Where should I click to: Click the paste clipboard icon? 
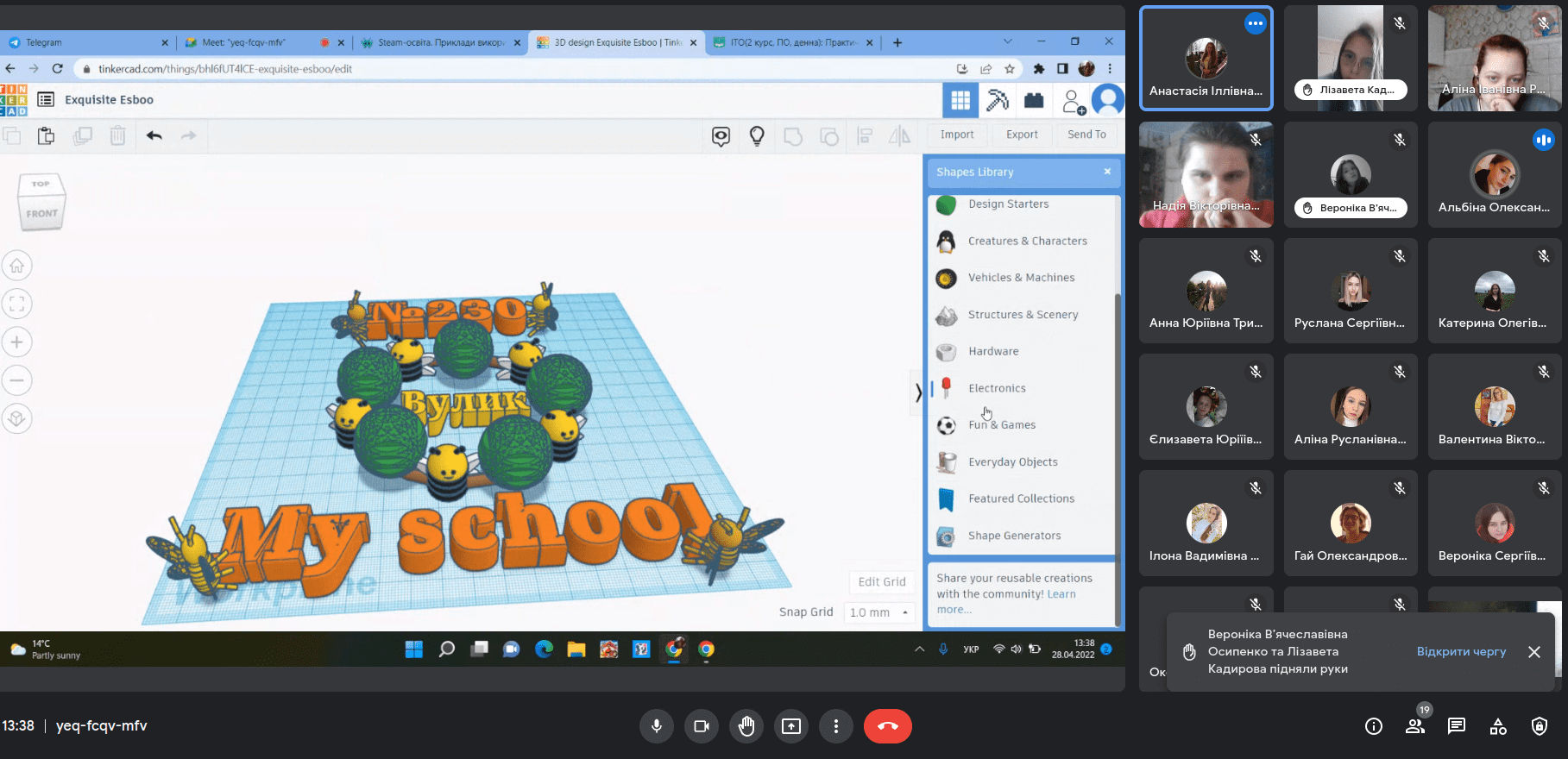[x=47, y=135]
